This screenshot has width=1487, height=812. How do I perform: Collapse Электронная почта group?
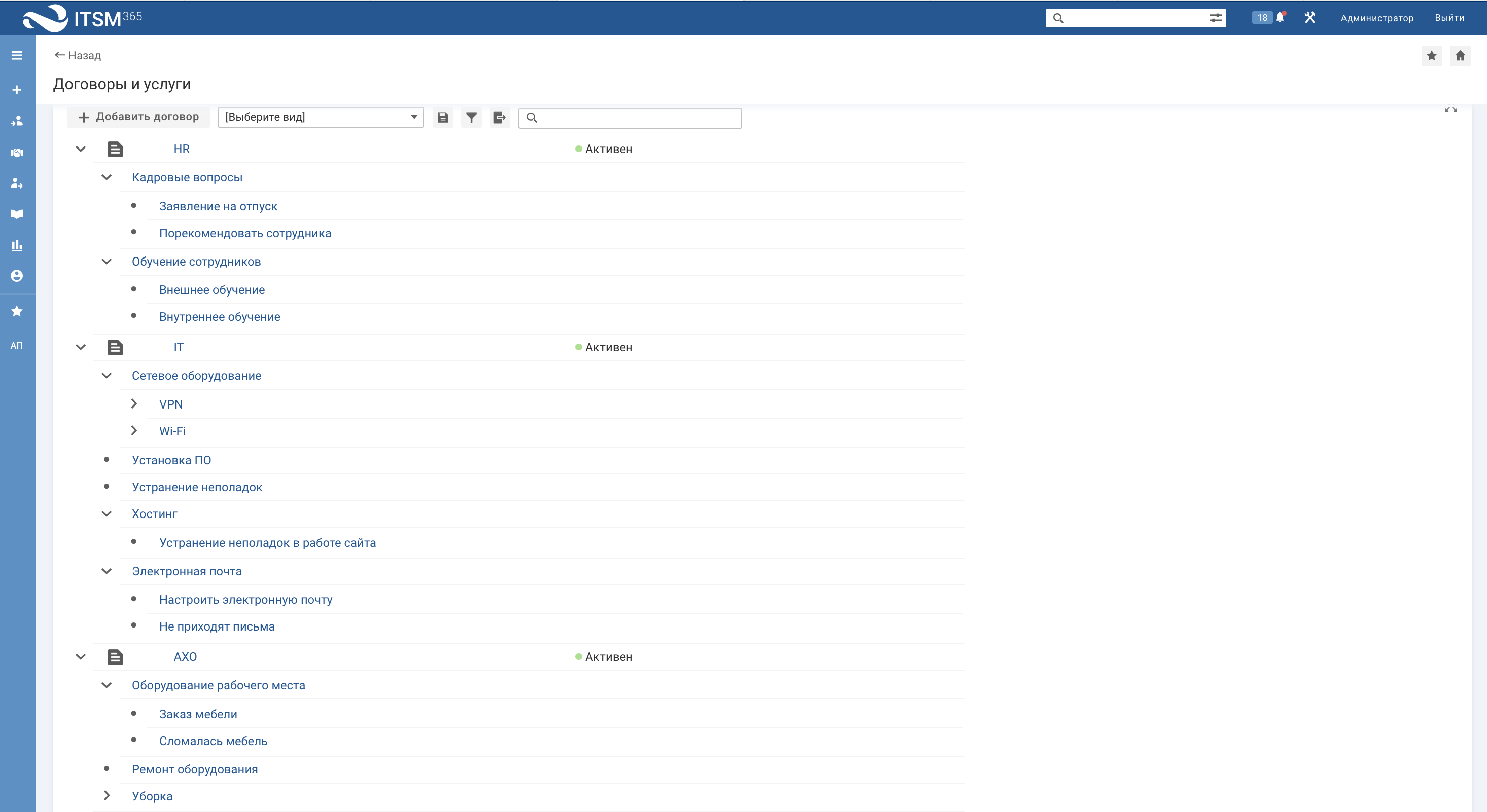(x=107, y=571)
